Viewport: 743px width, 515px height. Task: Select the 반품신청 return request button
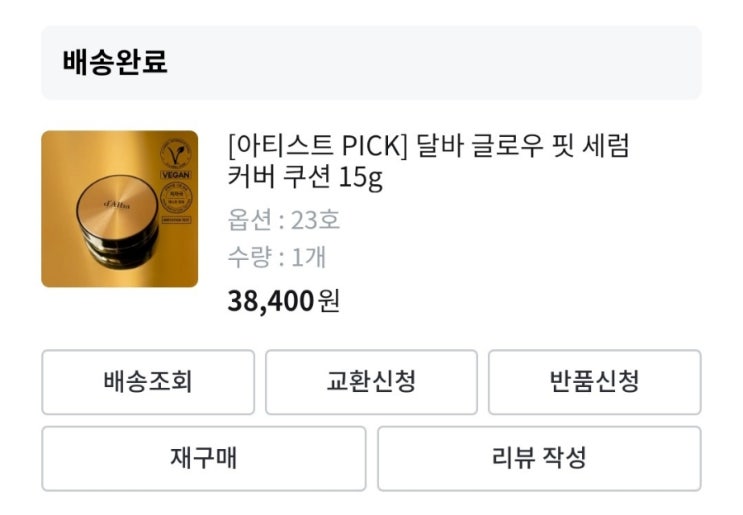594,381
